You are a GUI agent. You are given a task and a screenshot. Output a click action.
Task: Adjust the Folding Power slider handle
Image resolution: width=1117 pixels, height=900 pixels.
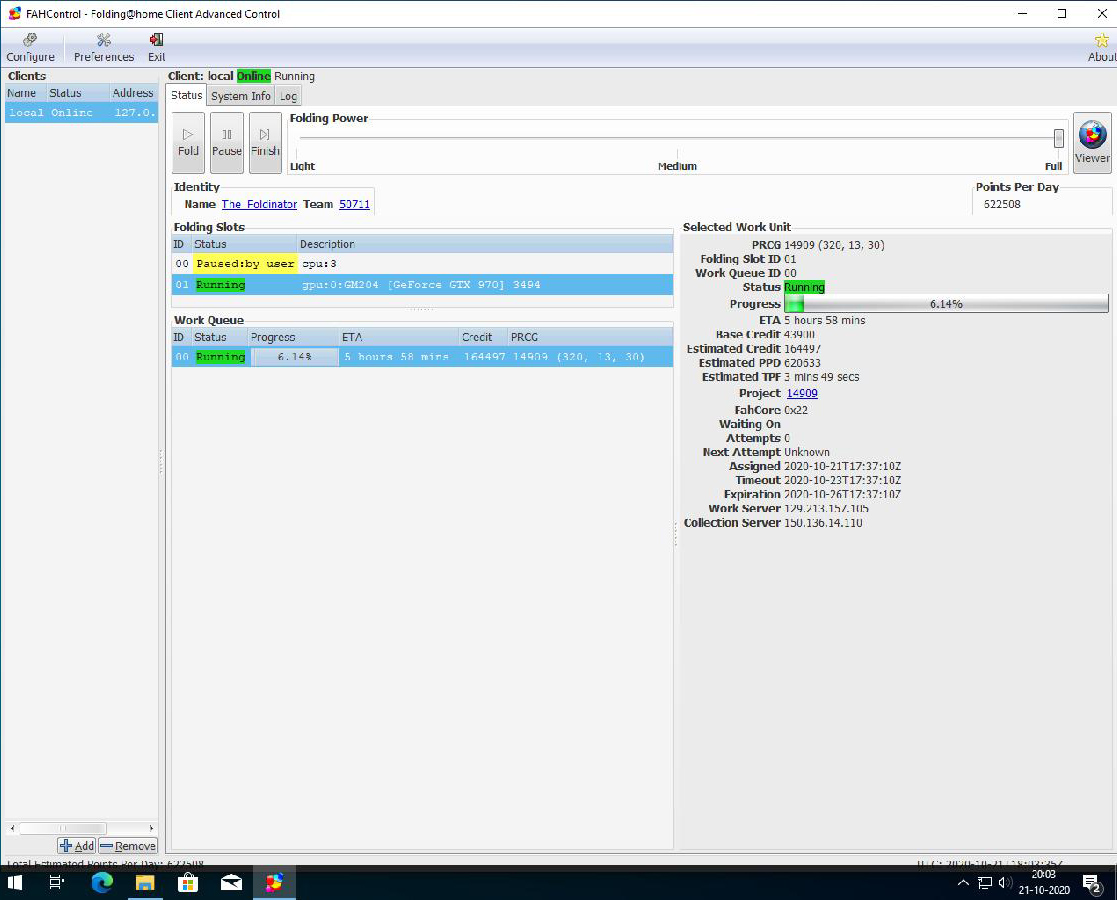[1059, 138]
